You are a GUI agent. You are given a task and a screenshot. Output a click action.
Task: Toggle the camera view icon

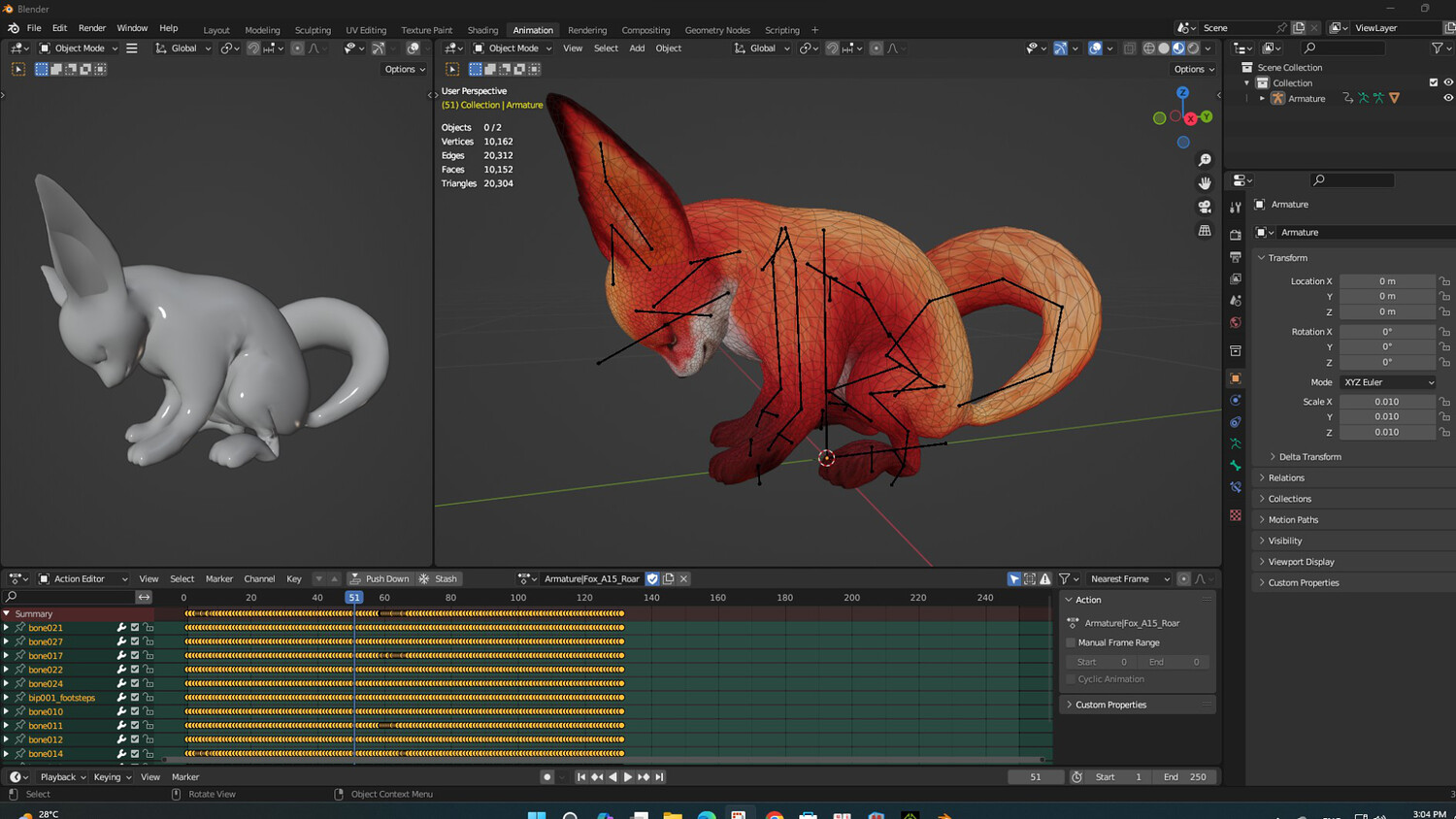[1205, 207]
